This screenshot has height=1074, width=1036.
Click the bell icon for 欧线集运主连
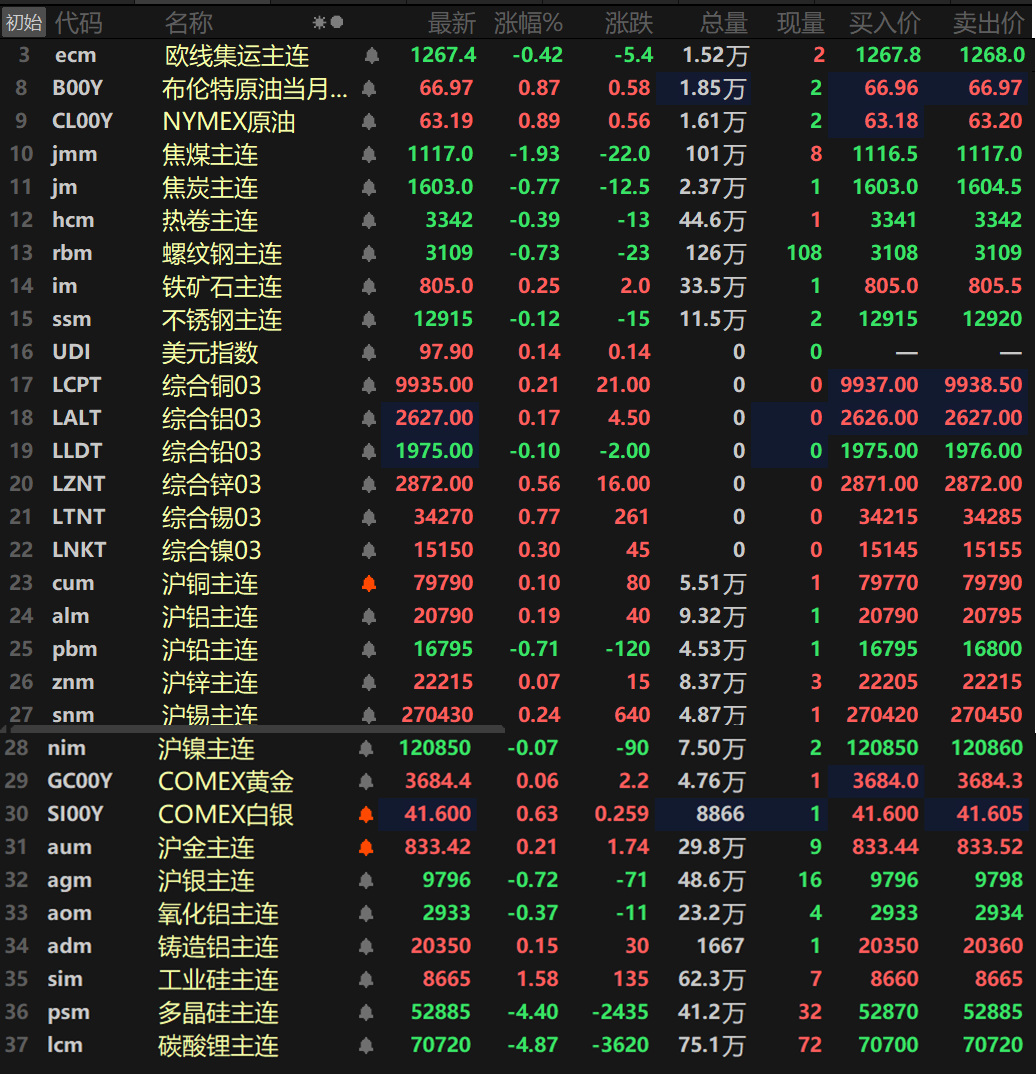pos(369,56)
